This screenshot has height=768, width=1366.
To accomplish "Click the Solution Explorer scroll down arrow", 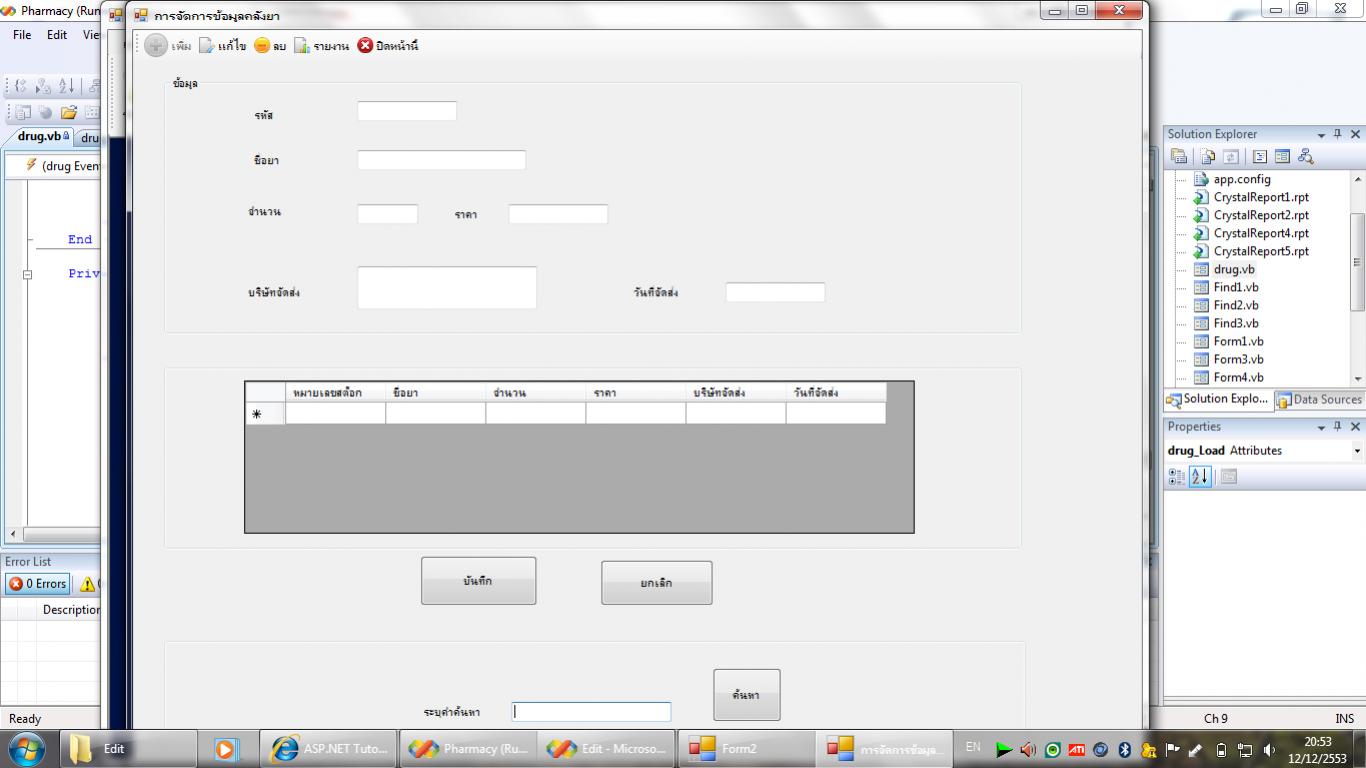I will click(1357, 378).
